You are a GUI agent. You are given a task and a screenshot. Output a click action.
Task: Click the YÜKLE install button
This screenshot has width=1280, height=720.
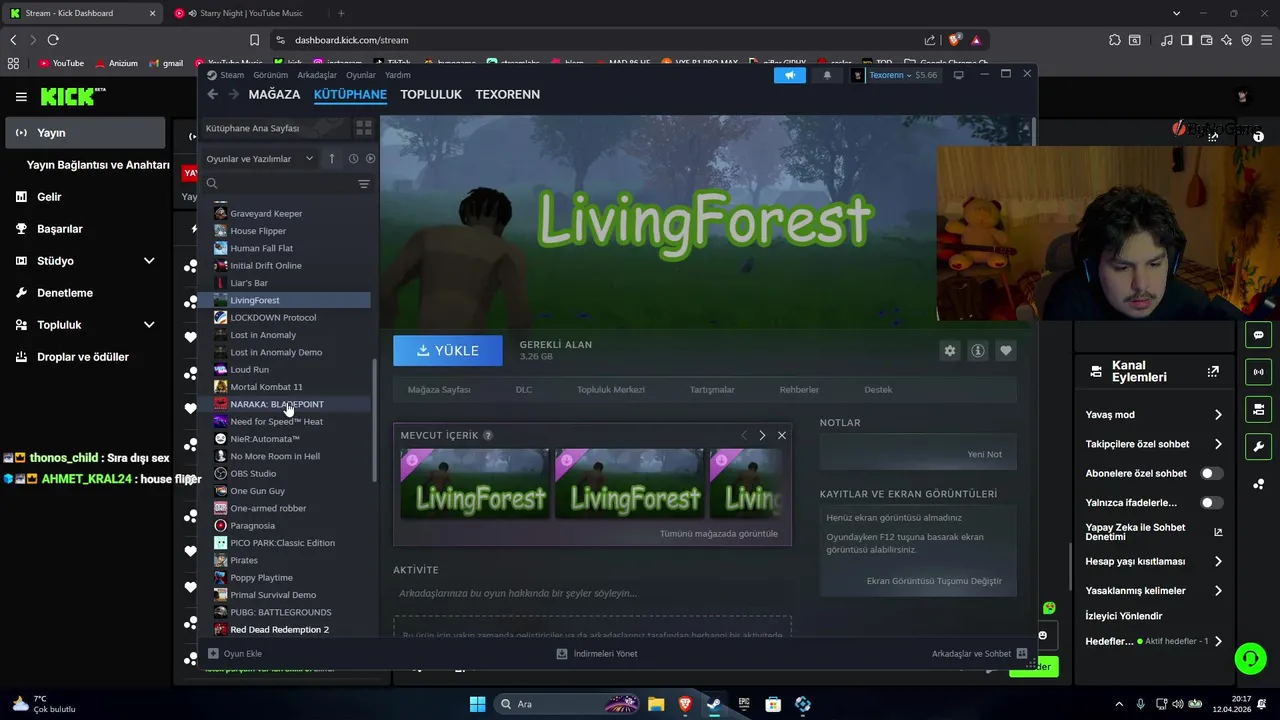[448, 351]
